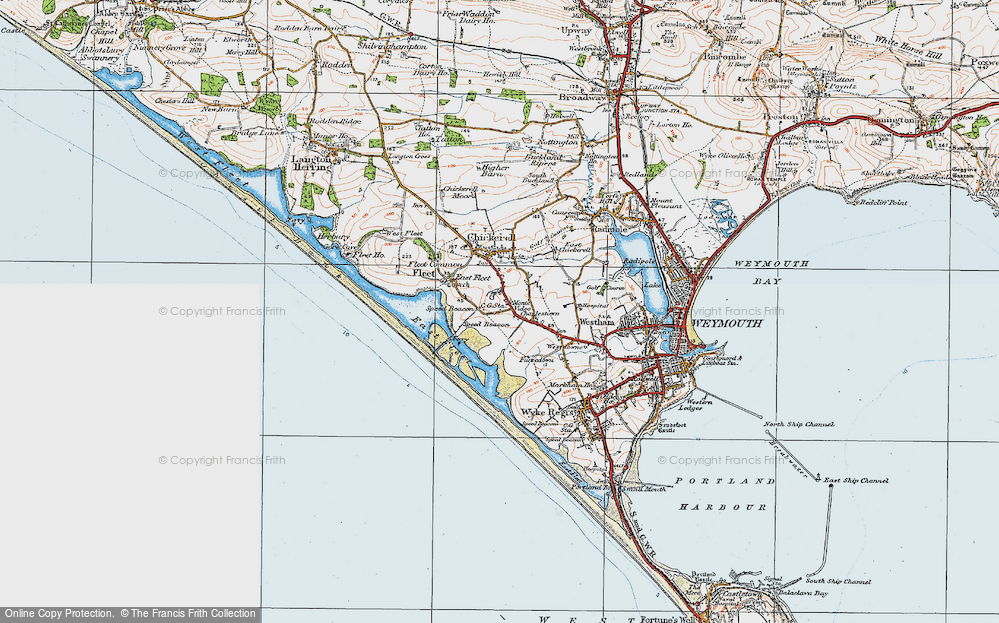The height and width of the screenshot is (623, 999).
Task: Click the Redcliff Point label
Action: pos(884,203)
